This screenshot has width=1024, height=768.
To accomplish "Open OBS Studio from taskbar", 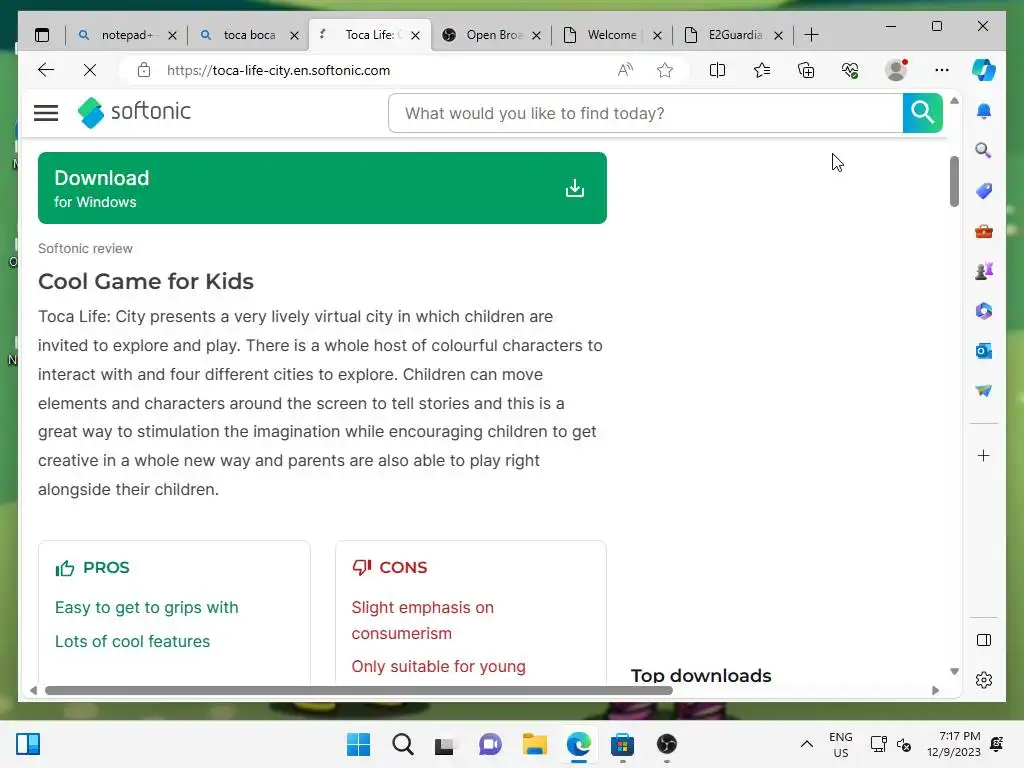I will pyautogui.click(x=666, y=744).
